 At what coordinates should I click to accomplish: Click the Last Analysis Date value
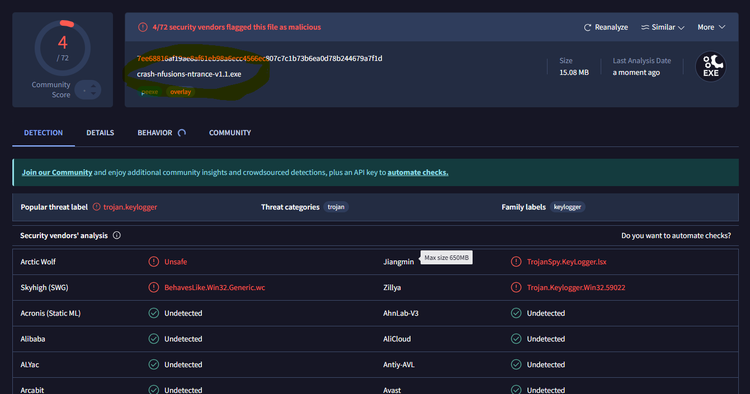click(636, 72)
